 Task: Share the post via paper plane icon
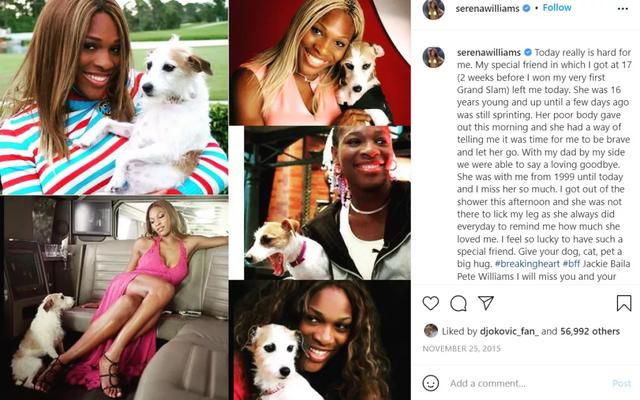[x=486, y=303]
